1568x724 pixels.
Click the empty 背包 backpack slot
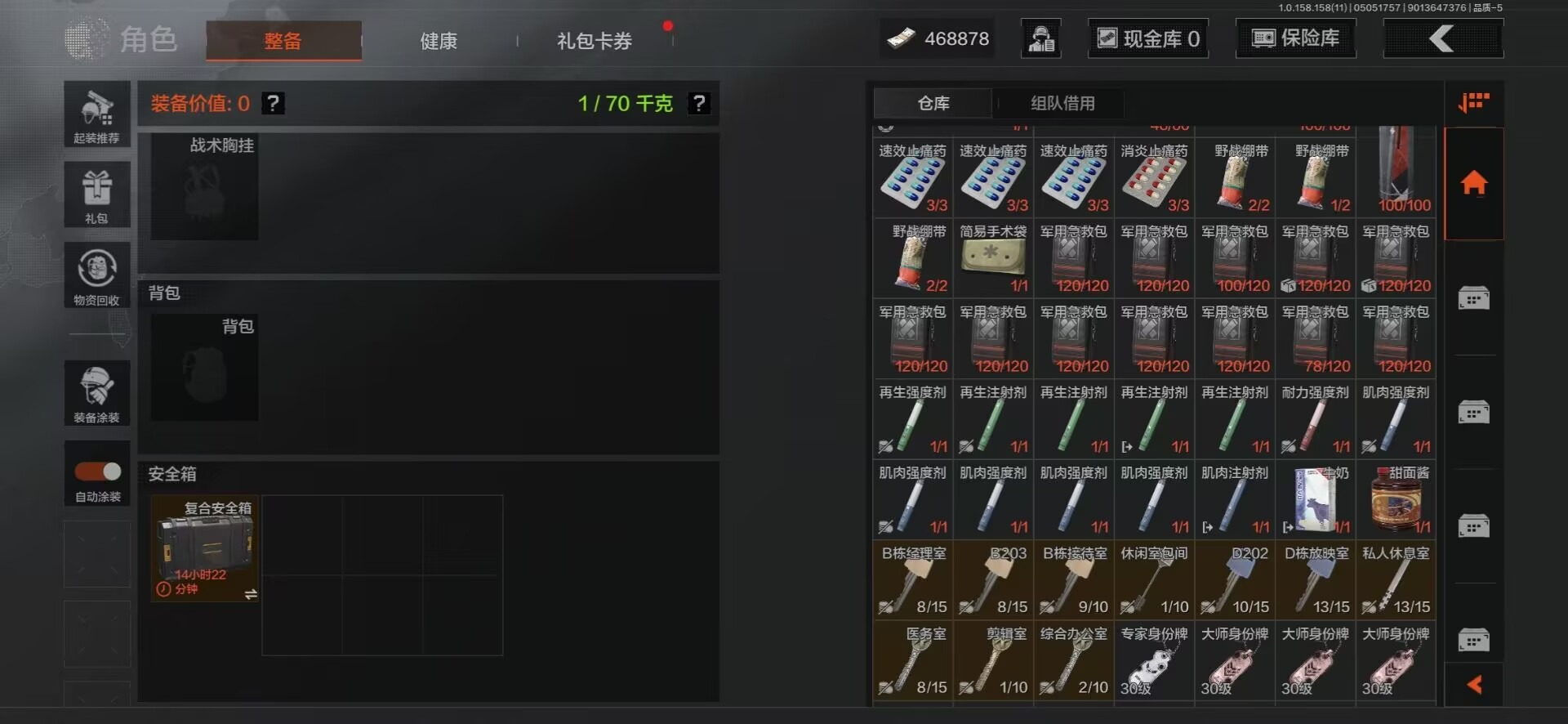(204, 368)
